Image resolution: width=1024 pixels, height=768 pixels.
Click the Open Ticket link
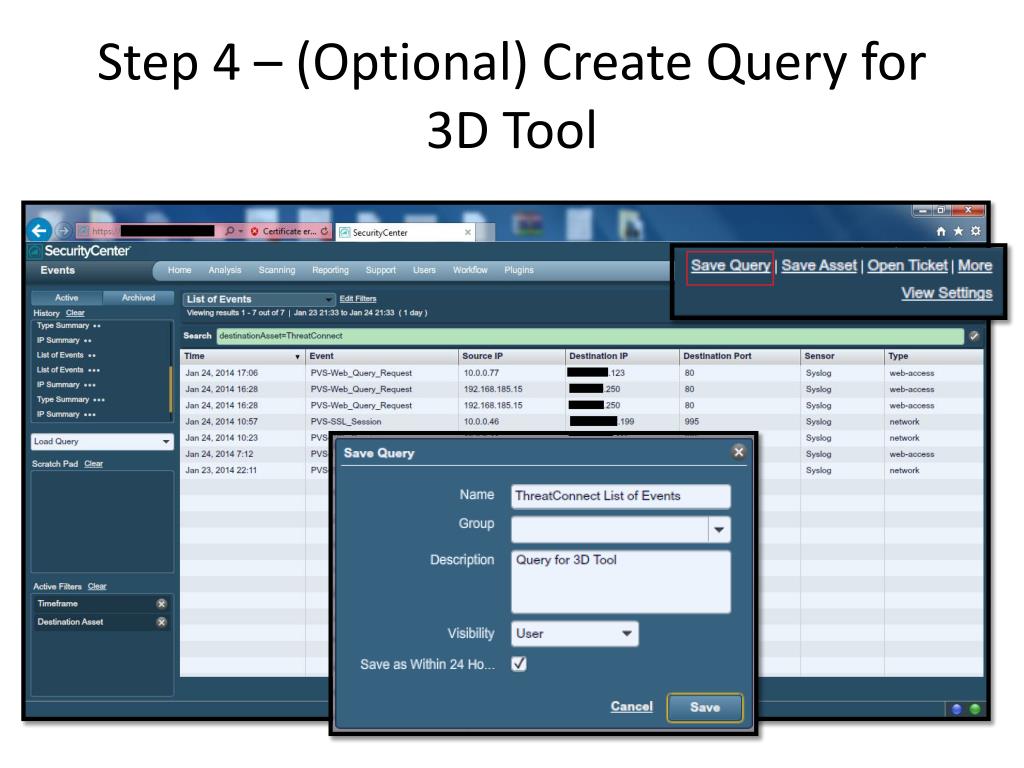907,266
